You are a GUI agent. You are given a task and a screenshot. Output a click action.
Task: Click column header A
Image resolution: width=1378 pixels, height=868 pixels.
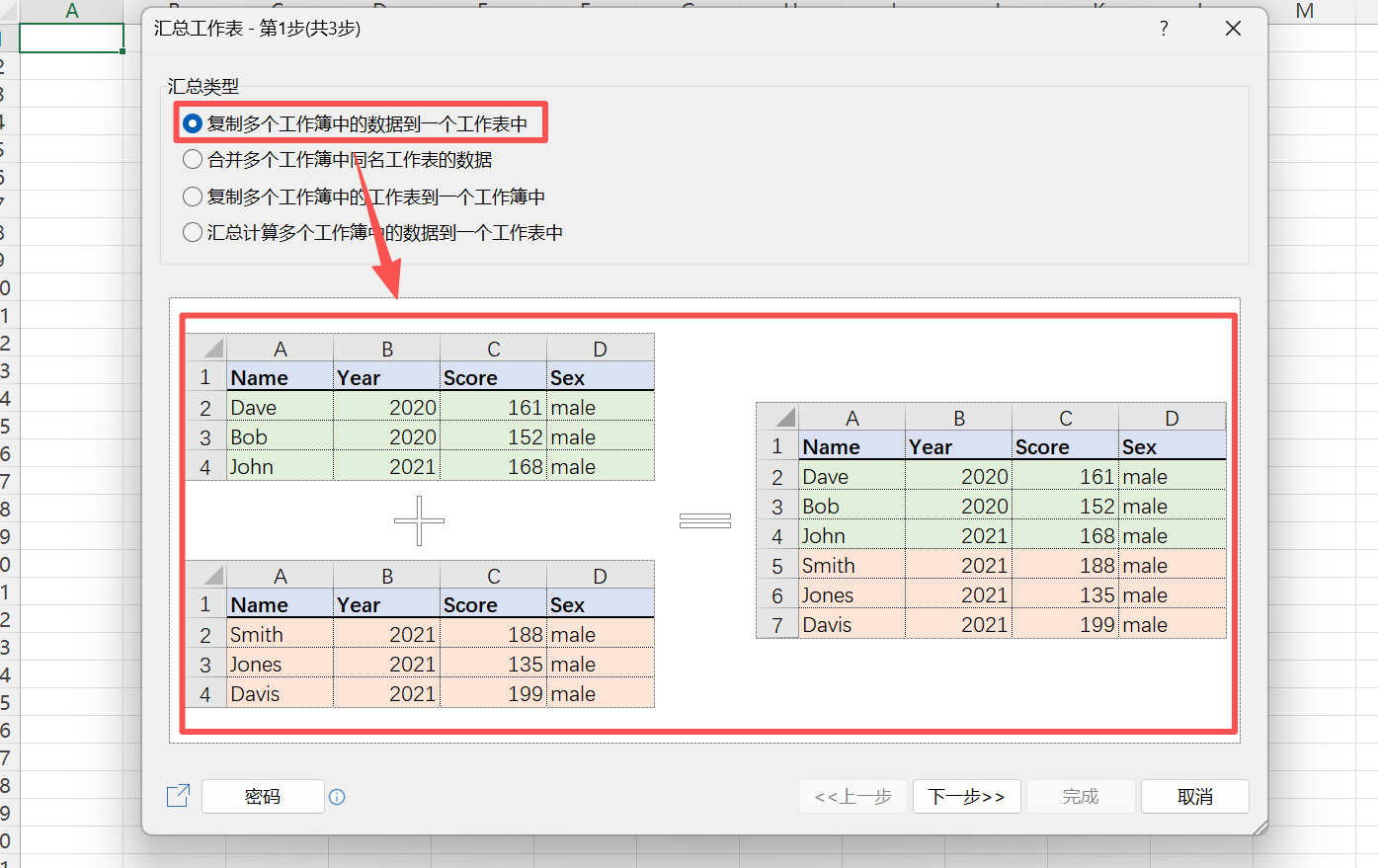pyautogui.click(x=71, y=11)
